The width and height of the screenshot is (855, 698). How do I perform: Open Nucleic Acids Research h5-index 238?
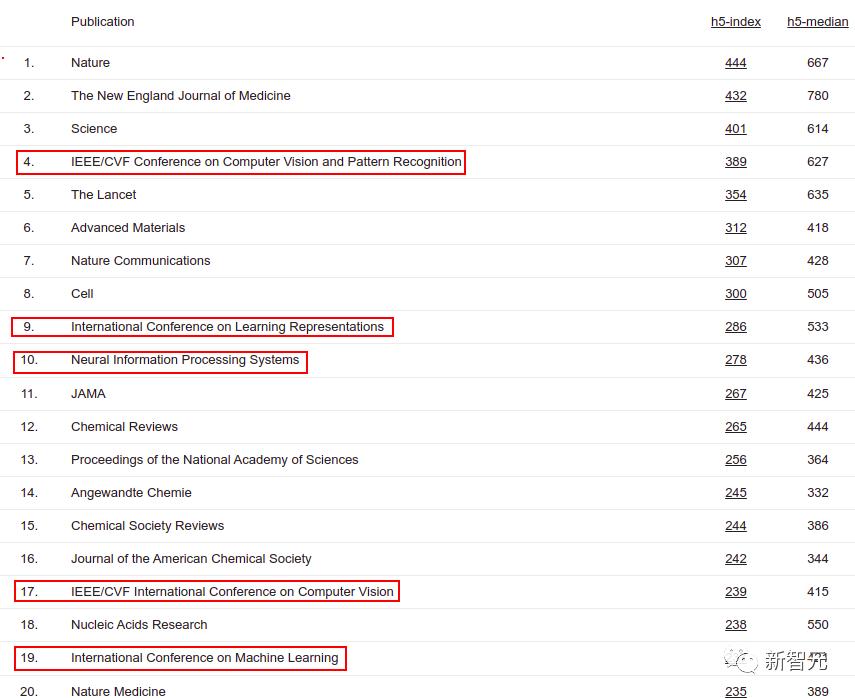pyautogui.click(x=735, y=625)
